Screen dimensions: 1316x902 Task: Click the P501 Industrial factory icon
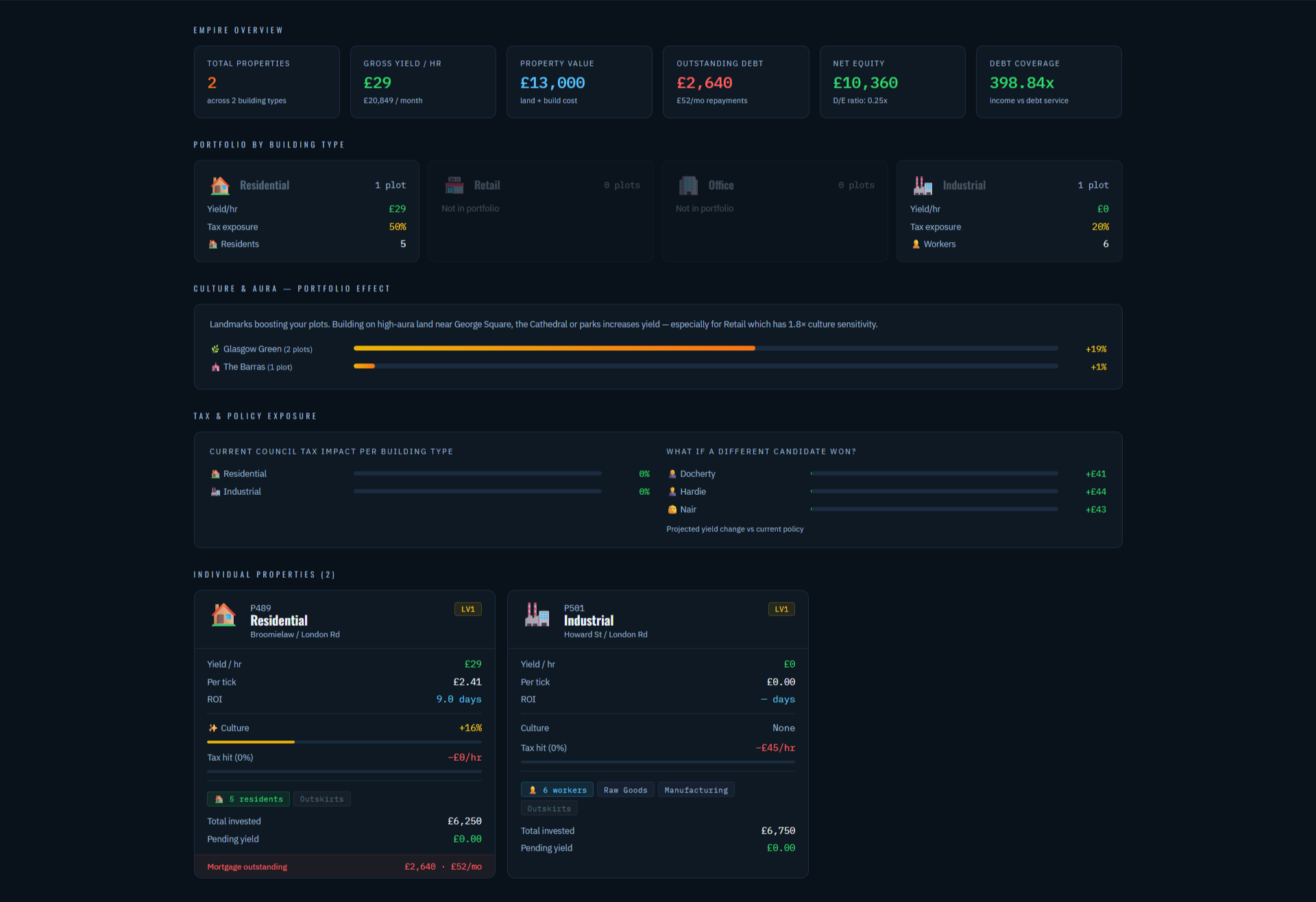pyautogui.click(x=537, y=614)
